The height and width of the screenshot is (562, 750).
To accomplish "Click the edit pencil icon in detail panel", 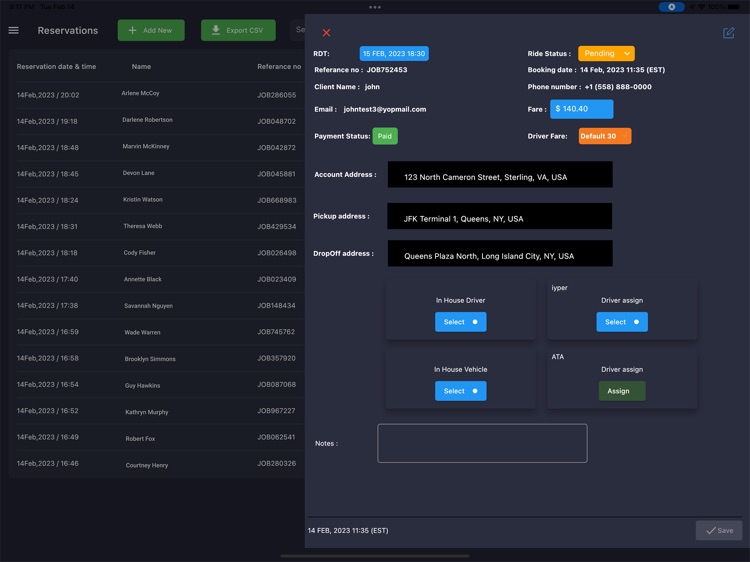I will coord(728,33).
